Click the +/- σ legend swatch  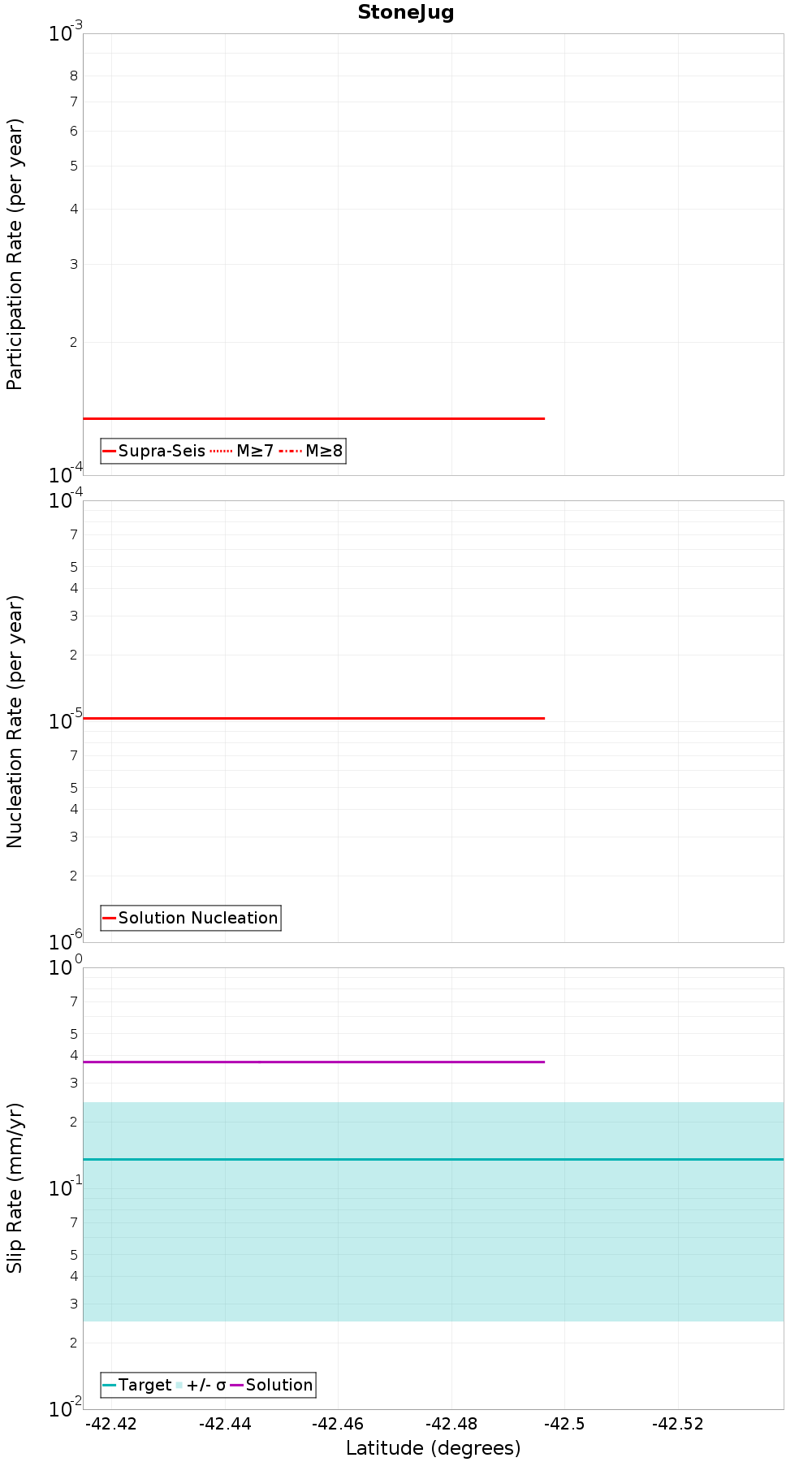pyautogui.click(x=179, y=1385)
